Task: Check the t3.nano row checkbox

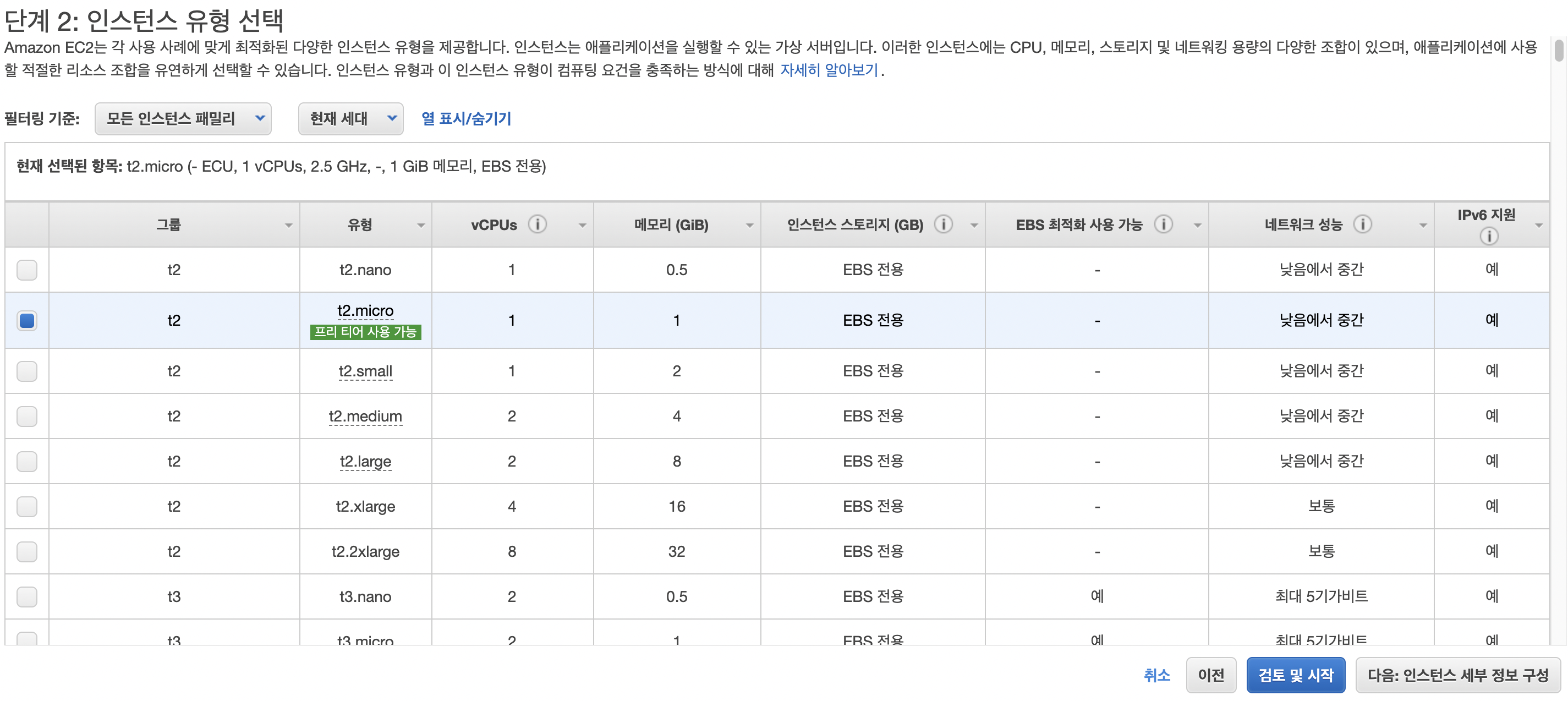Action: click(x=27, y=596)
